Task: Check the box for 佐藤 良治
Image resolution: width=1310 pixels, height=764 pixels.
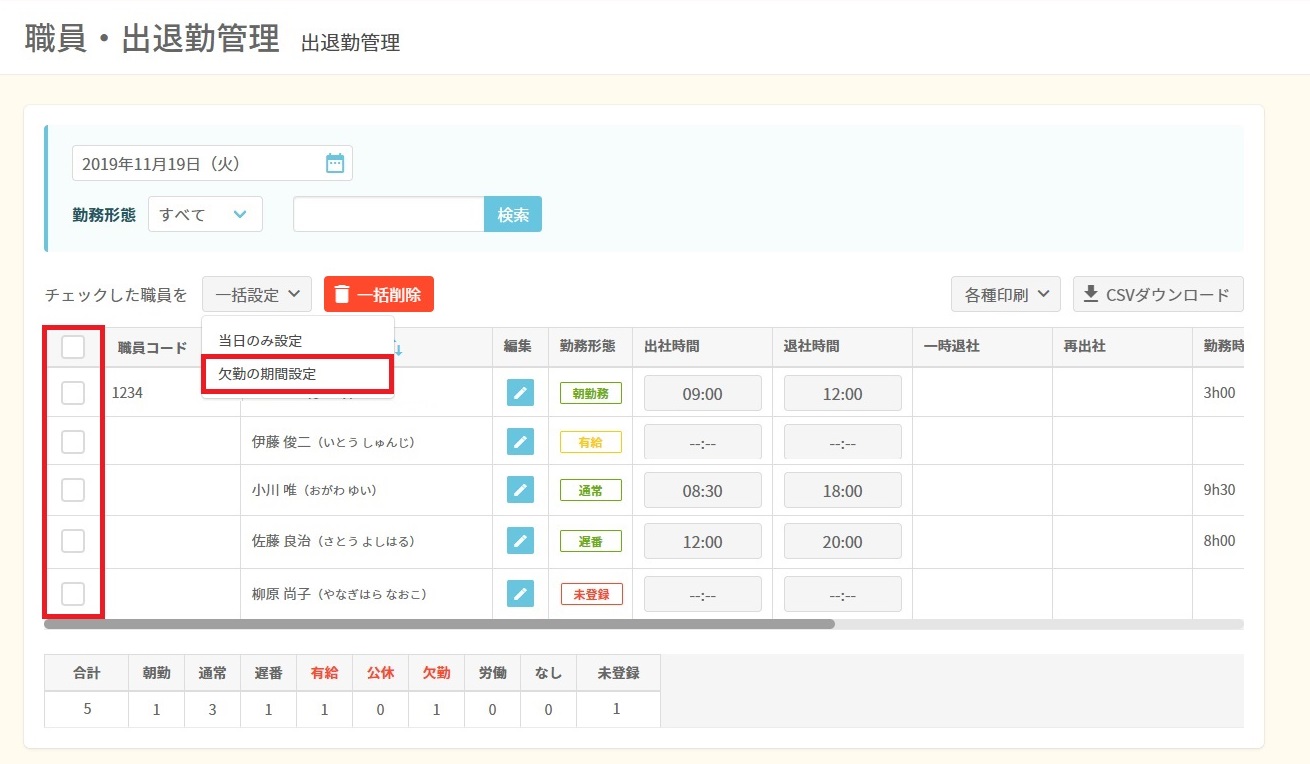Action: click(x=73, y=541)
